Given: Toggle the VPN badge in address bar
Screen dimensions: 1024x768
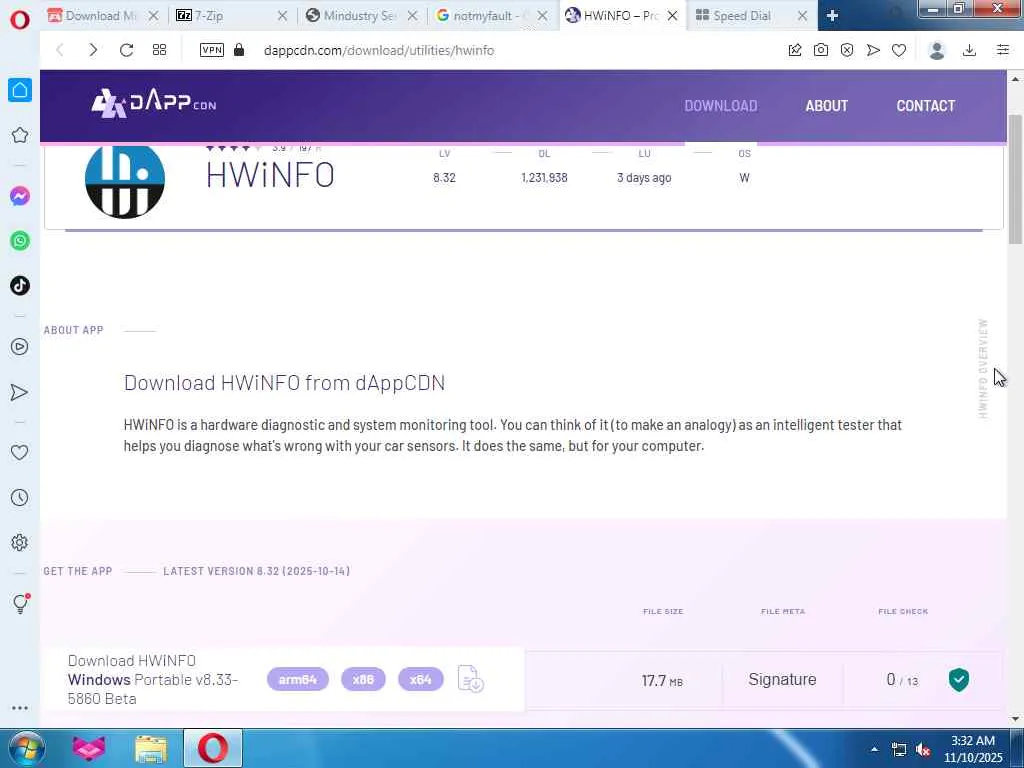Looking at the screenshot, I should [x=212, y=50].
